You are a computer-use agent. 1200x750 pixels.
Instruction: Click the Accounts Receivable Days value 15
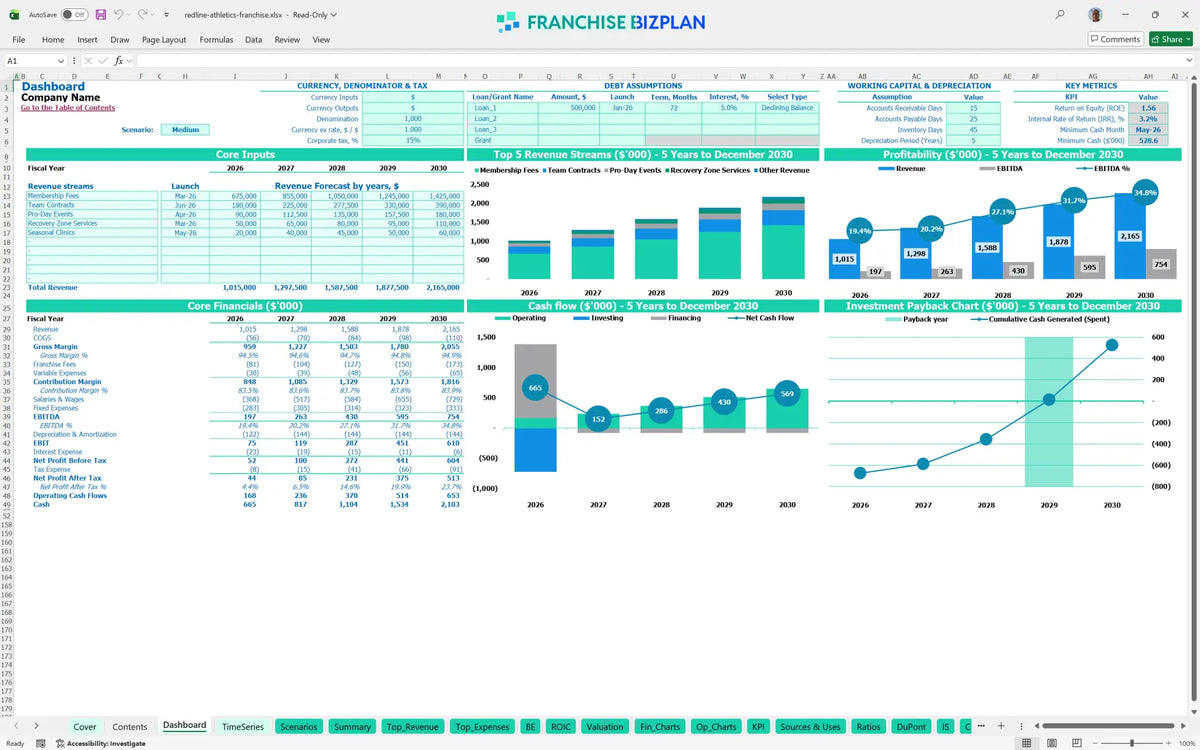click(x=973, y=108)
